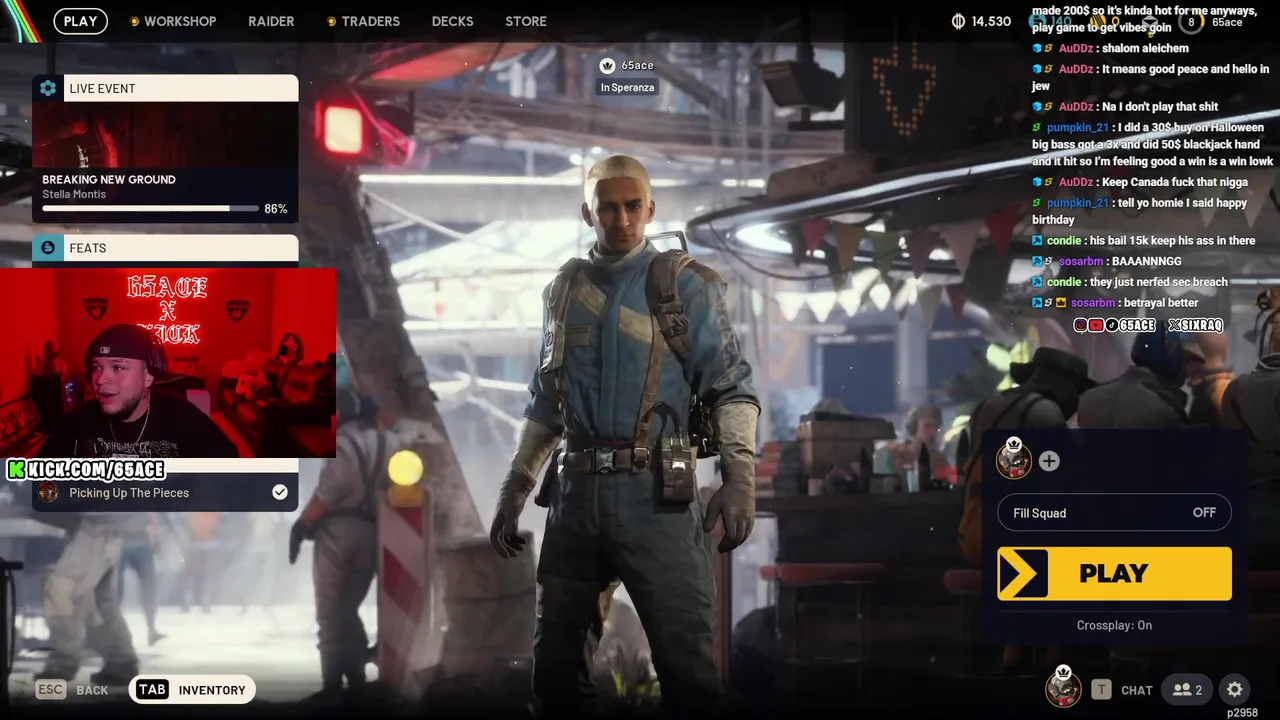The height and width of the screenshot is (720, 1280).
Task: Click the TAB key icon
Action: pyautogui.click(x=152, y=690)
